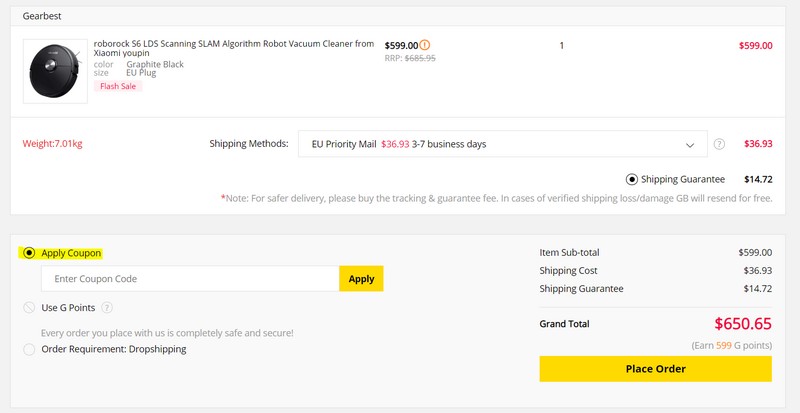Click the item quantity value 1
Image resolution: width=800 pixels, height=413 pixels.
562,45
